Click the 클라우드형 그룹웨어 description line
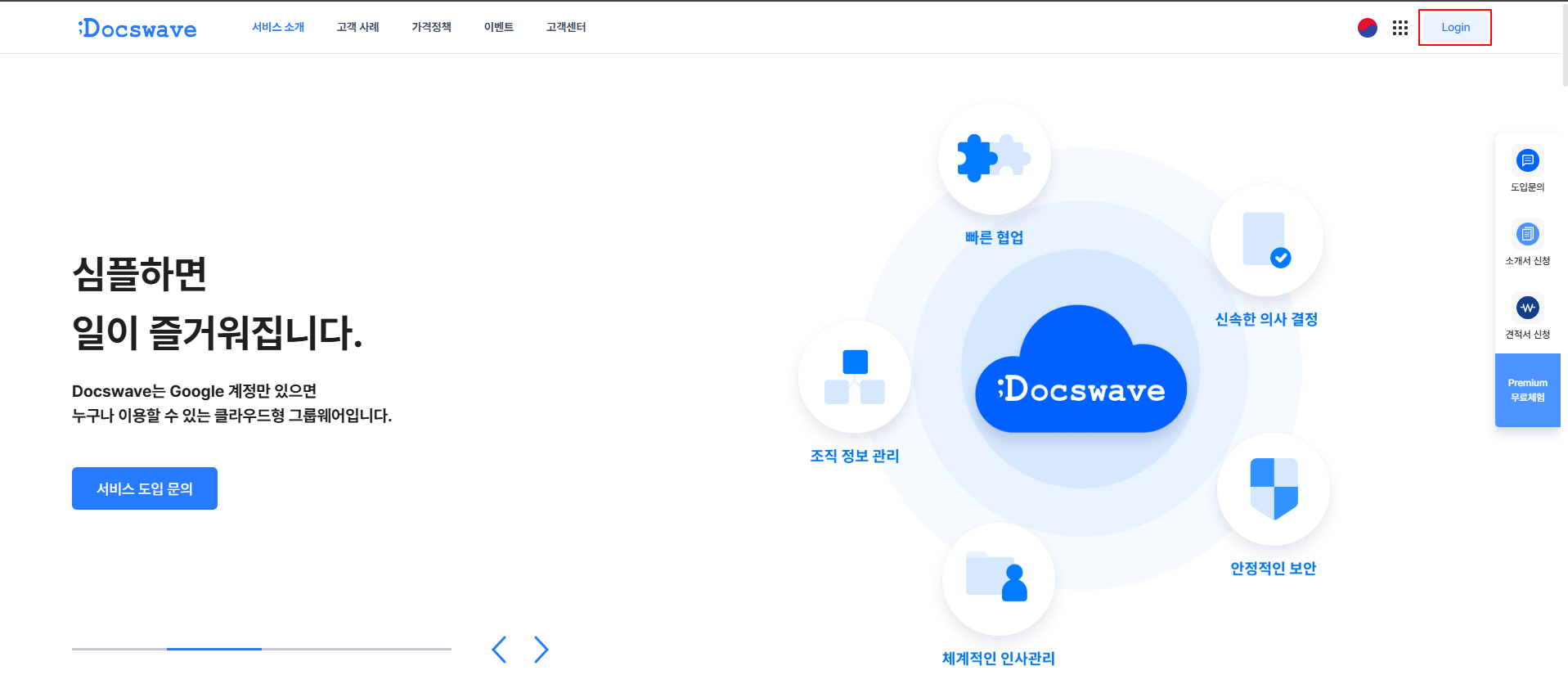Viewport: 1568px width, 684px height. [x=232, y=416]
